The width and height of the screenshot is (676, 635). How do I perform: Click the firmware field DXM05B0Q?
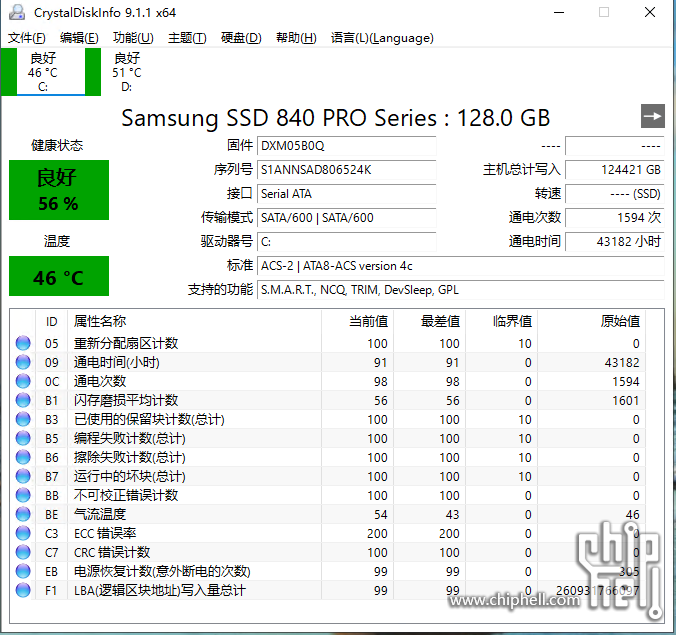347,146
